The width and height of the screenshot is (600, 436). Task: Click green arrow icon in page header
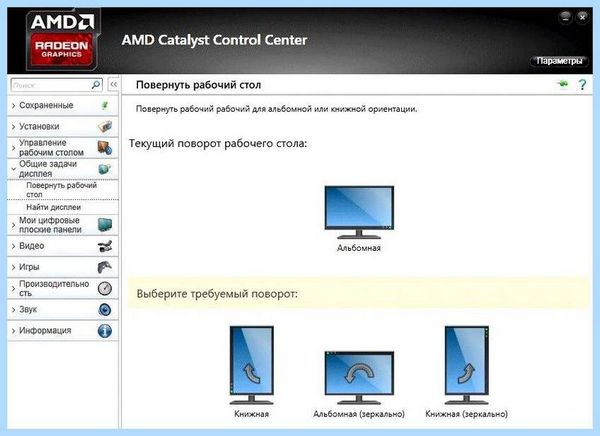point(563,84)
